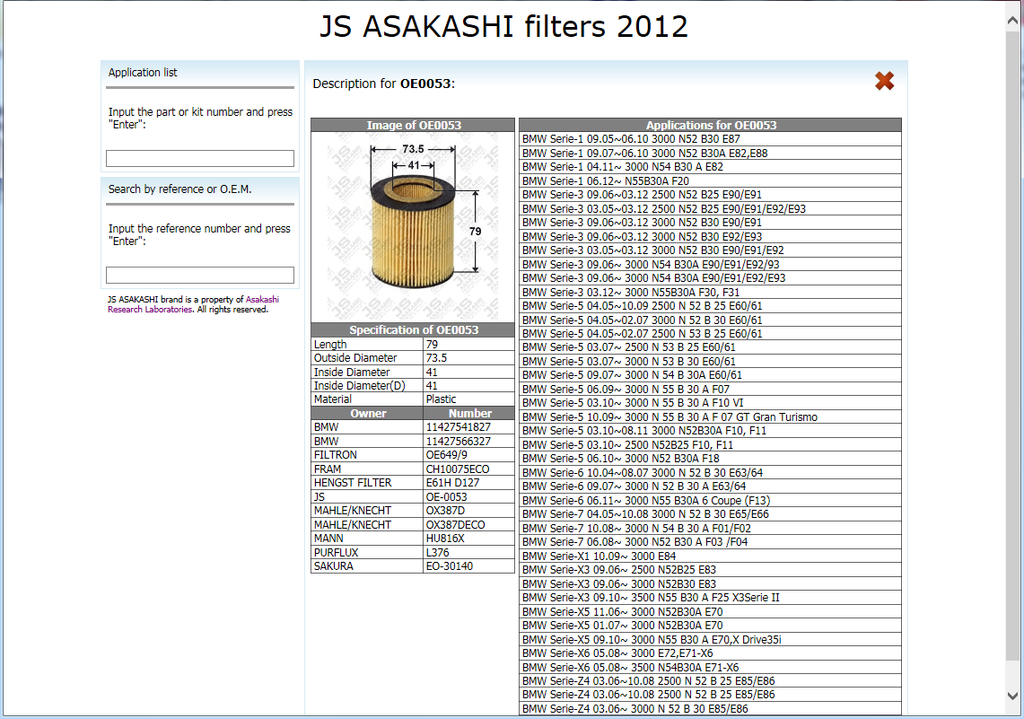Select BMW Serie-7 N 54 B 30 A F01/F02 row
This screenshot has height=719, width=1024.
(711, 528)
